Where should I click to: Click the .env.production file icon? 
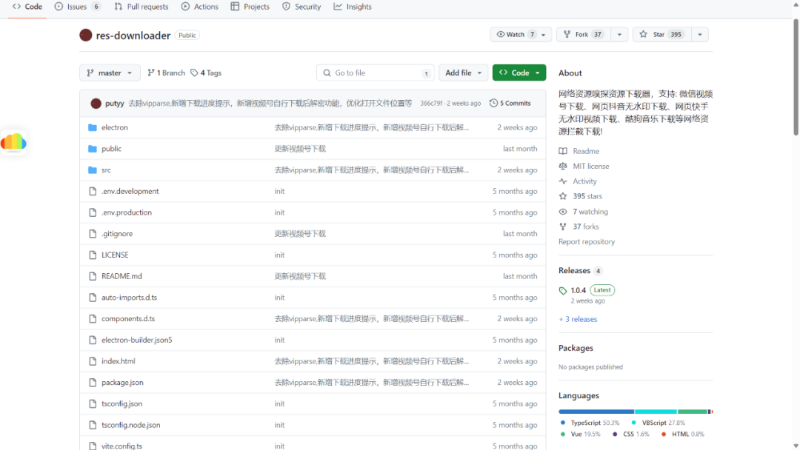(x=92, y=213)
